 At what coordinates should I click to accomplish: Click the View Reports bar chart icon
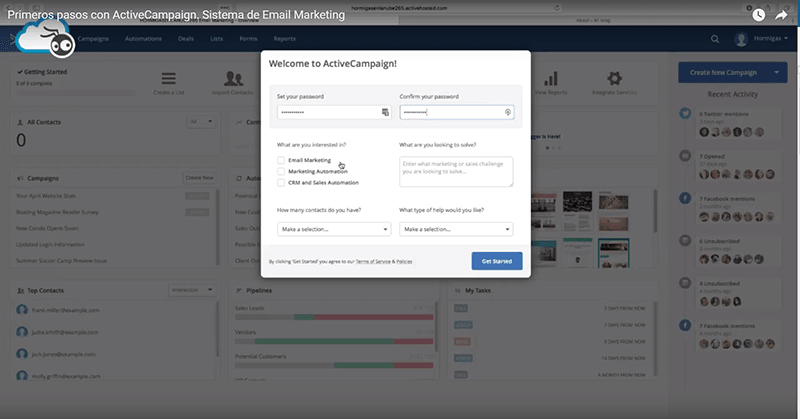551,79
